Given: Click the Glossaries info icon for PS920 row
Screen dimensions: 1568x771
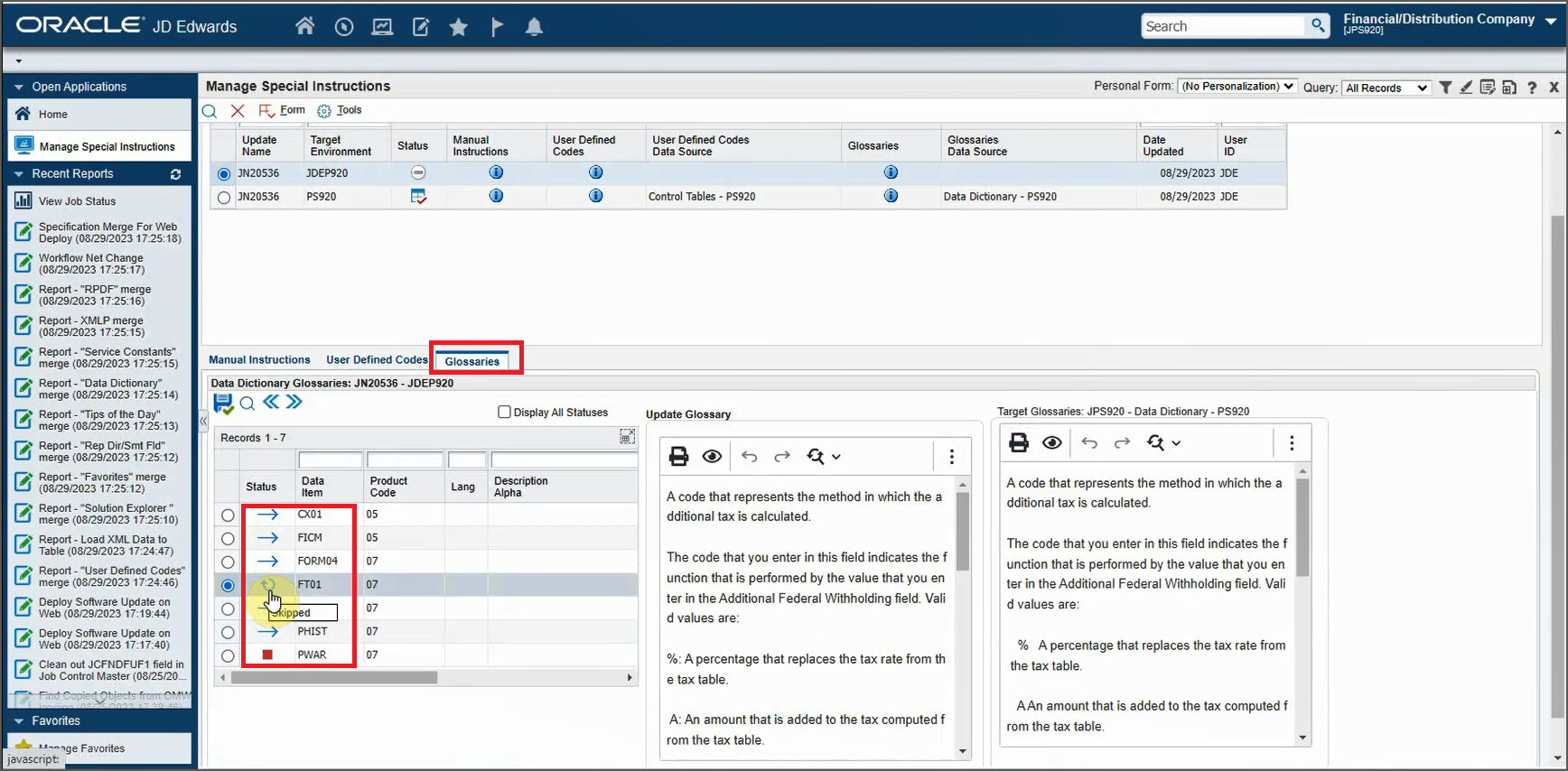Looking at the screenshot, I should (891, 196).
